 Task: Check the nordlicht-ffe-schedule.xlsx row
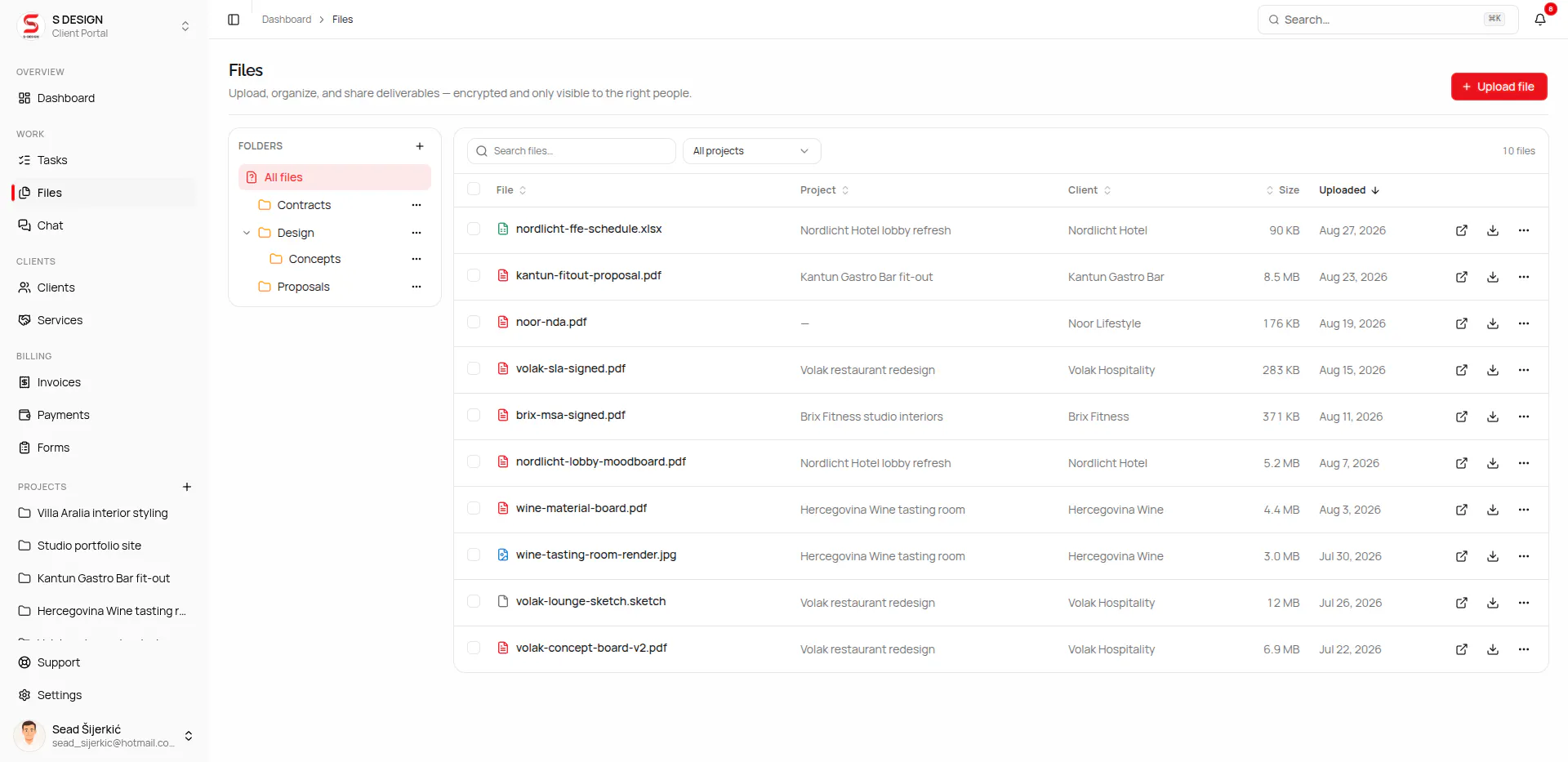click(x=474, y=229)
